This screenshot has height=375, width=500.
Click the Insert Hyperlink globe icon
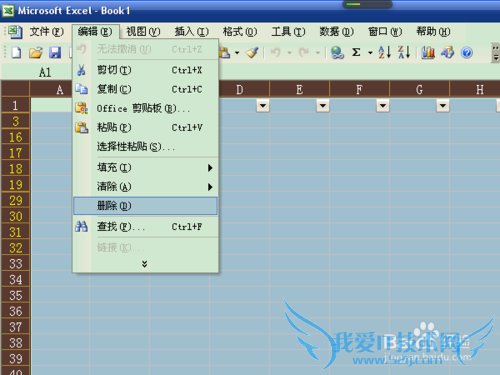tap(337, 52)
